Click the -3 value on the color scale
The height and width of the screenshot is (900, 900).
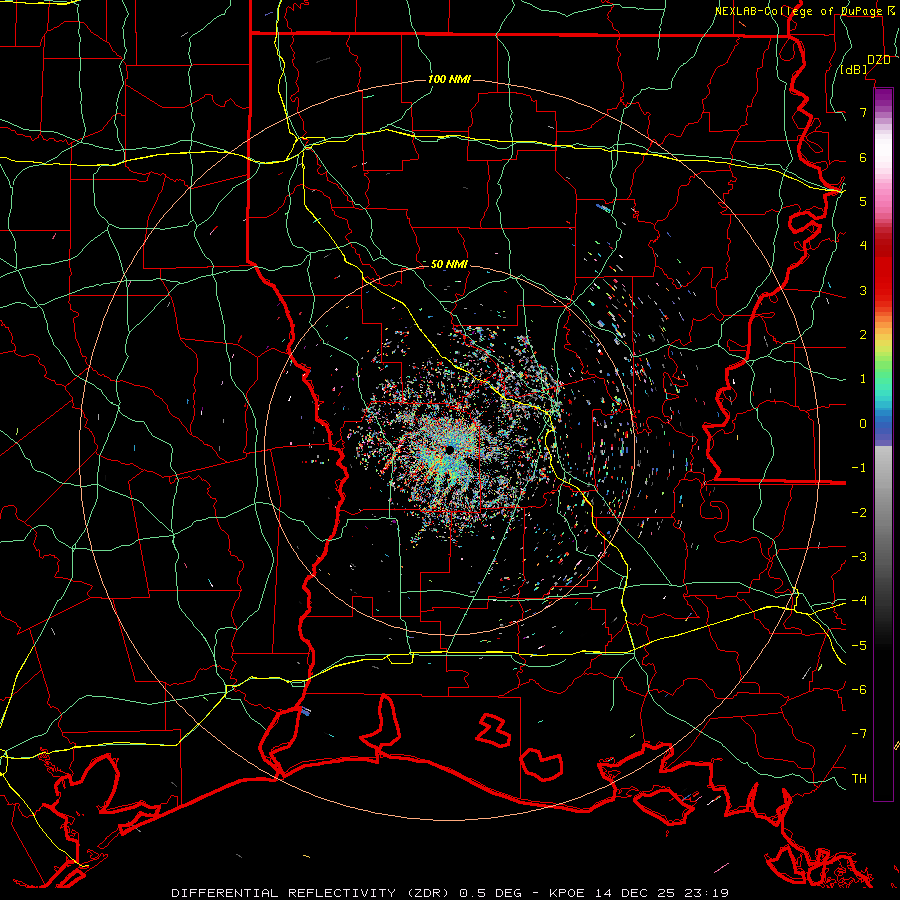(x=859, y=557)
